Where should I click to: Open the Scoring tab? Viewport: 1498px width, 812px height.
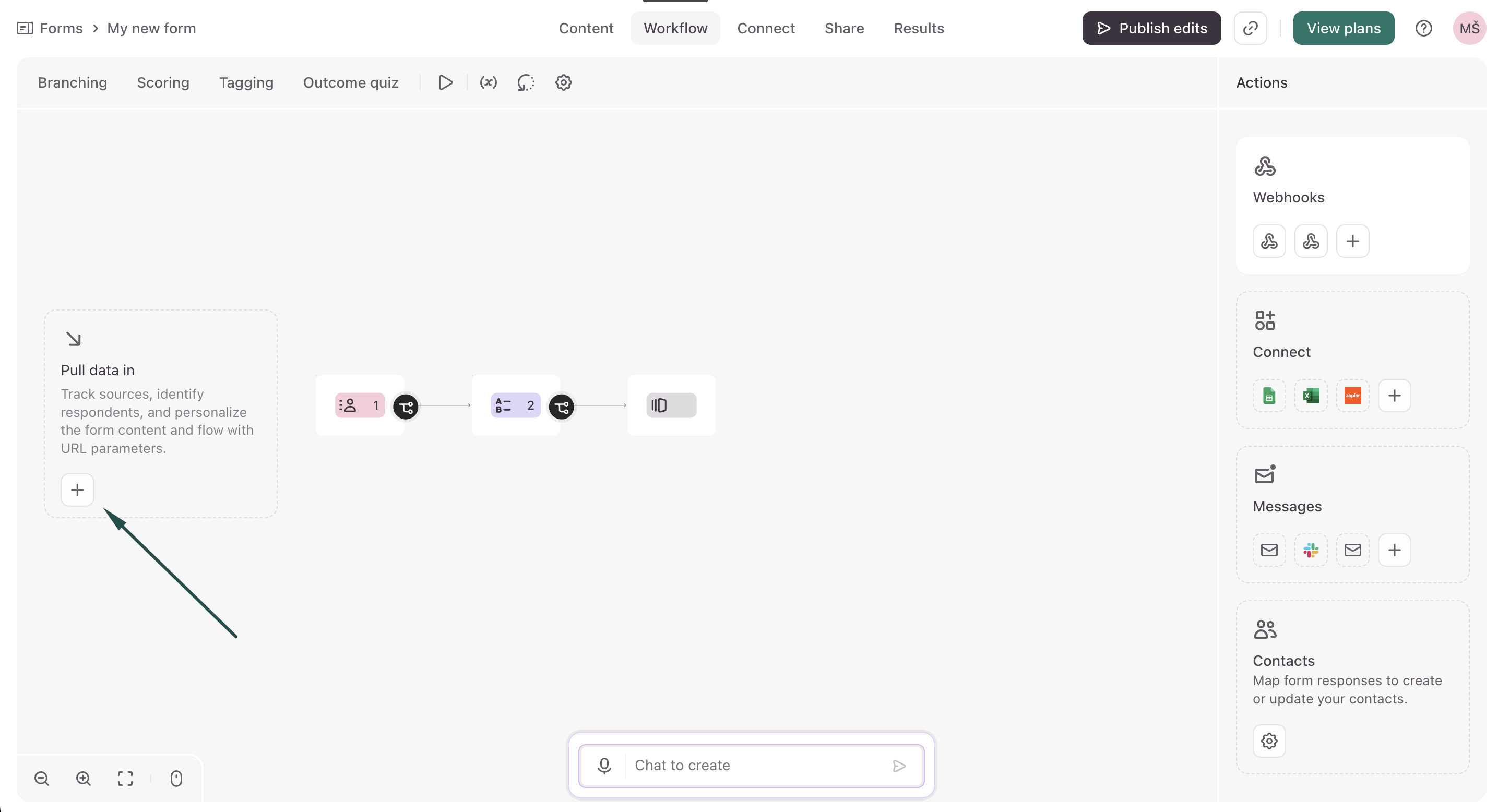[163, 82]
